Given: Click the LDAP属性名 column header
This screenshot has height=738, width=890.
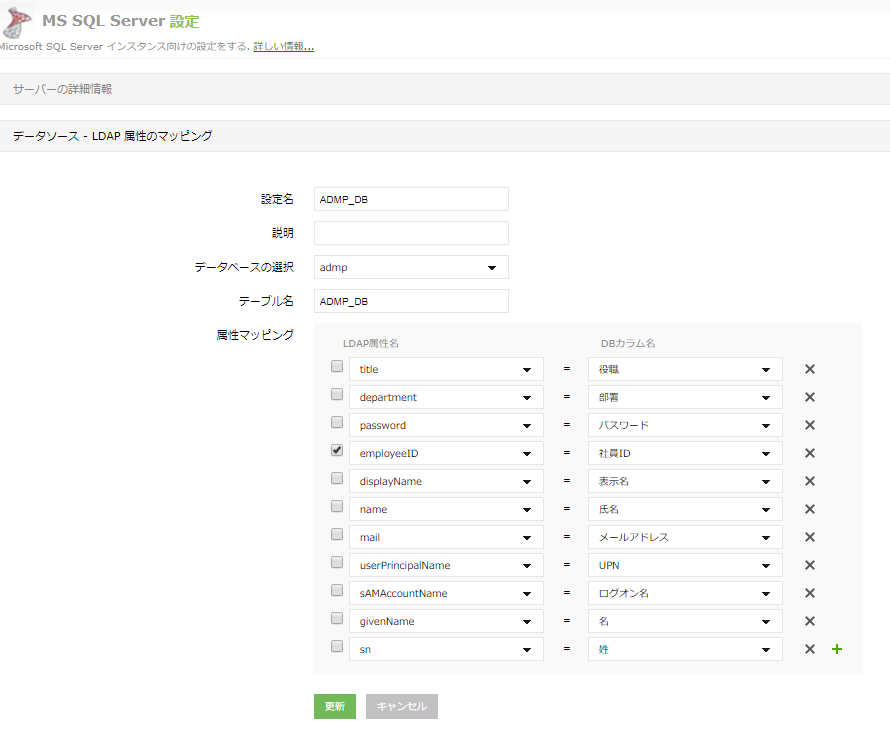Looking at the screenshot, I should [371, 343].
